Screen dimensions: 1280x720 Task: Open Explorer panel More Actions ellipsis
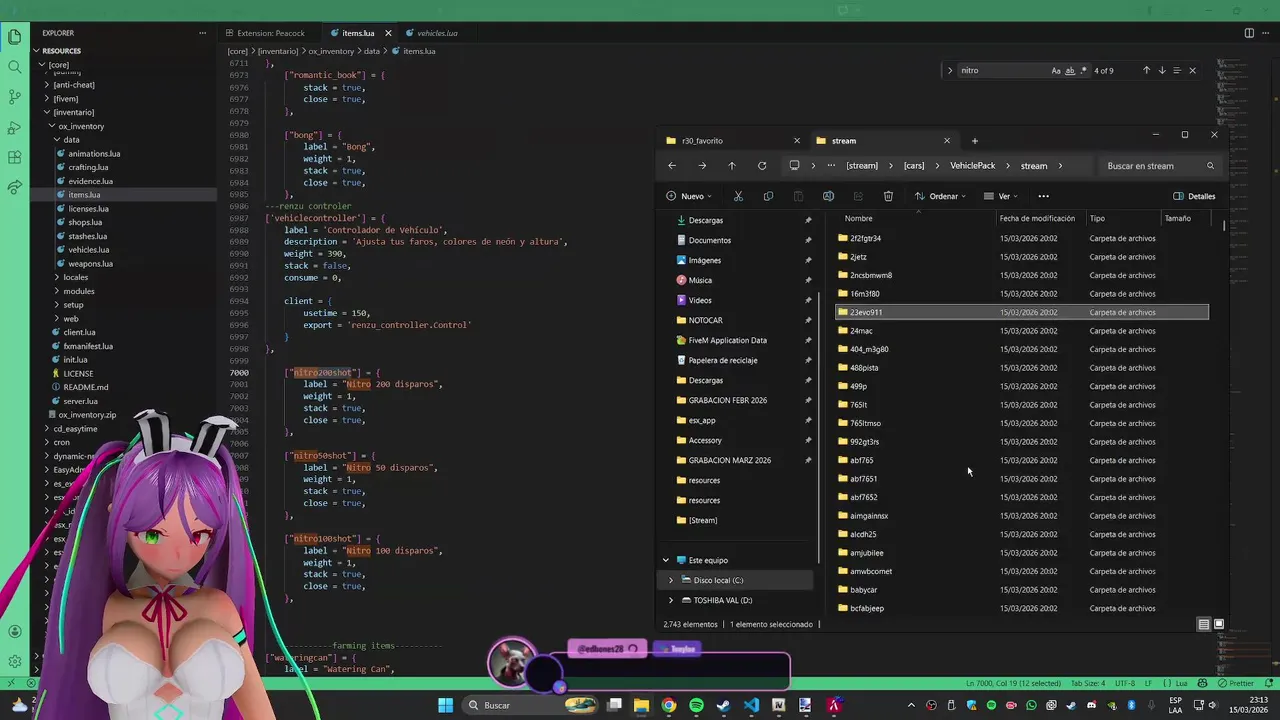click(x=202, y=33)
